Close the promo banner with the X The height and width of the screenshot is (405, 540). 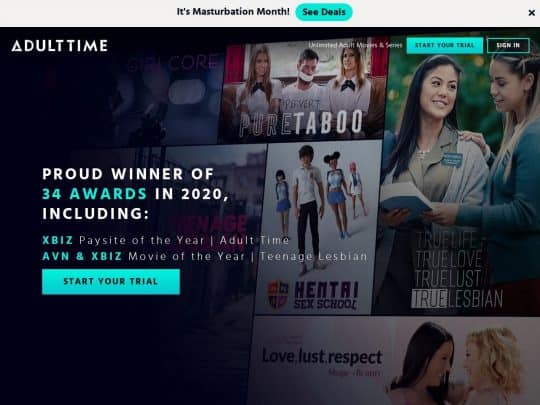coord(531,13)
